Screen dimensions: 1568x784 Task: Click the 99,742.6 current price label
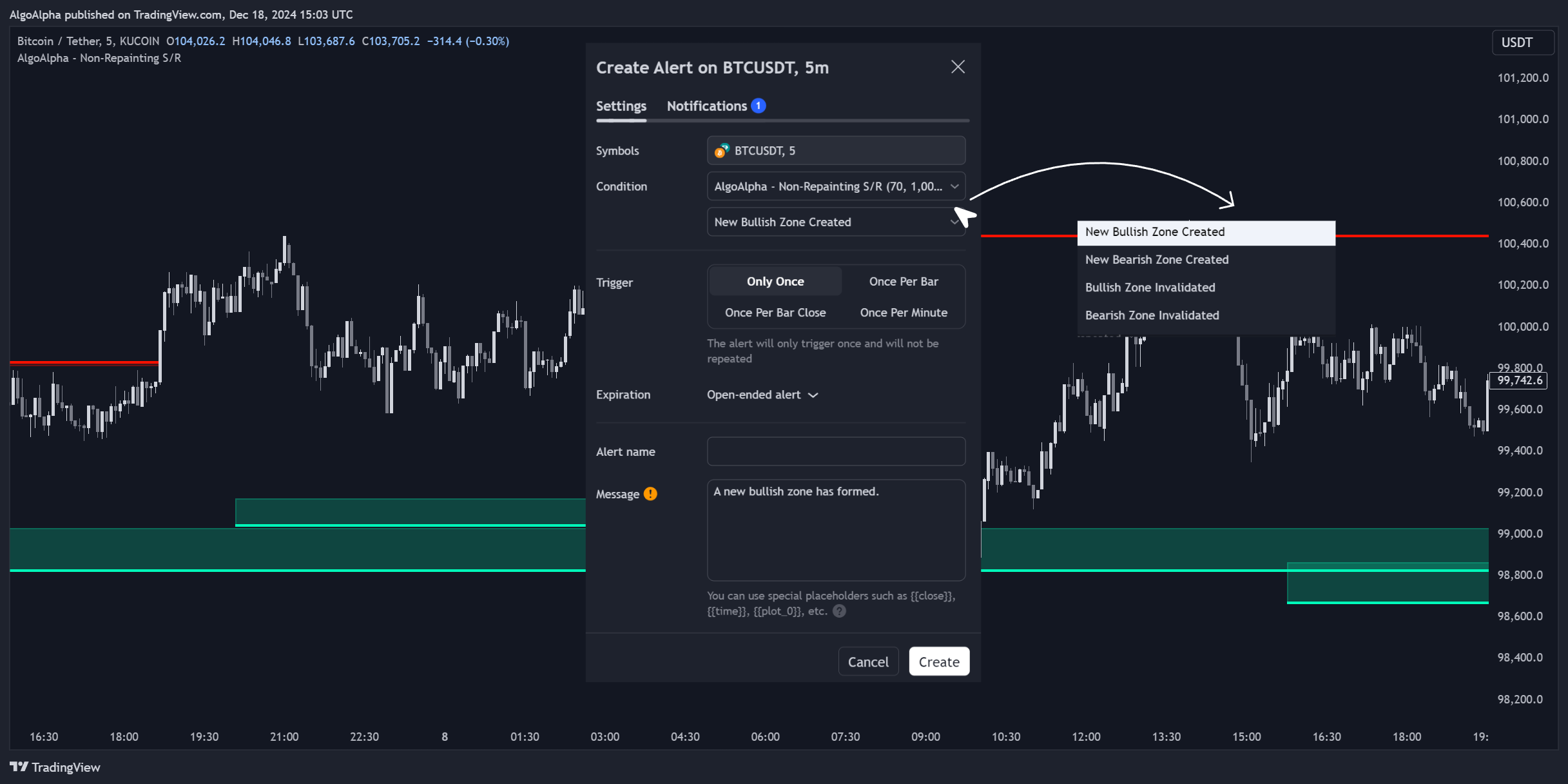pyautogui.click(x=1519, y=380)
